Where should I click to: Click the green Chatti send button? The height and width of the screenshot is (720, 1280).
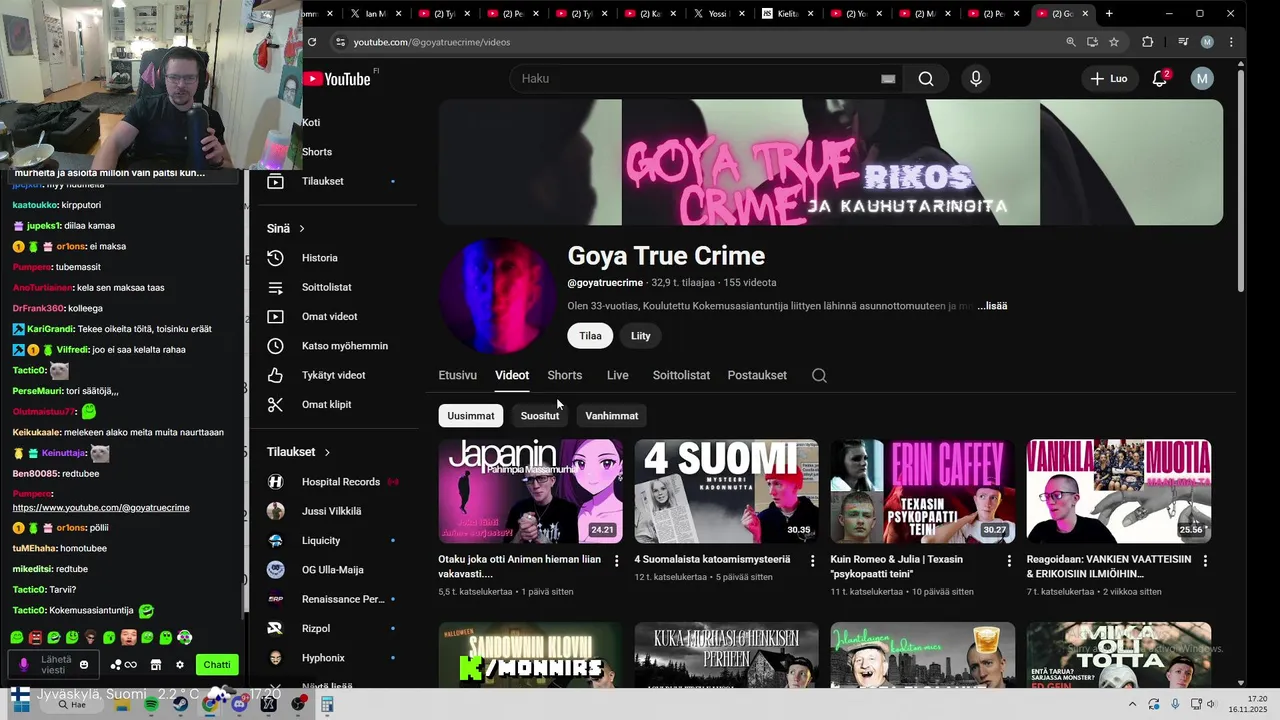pos(217,665)
